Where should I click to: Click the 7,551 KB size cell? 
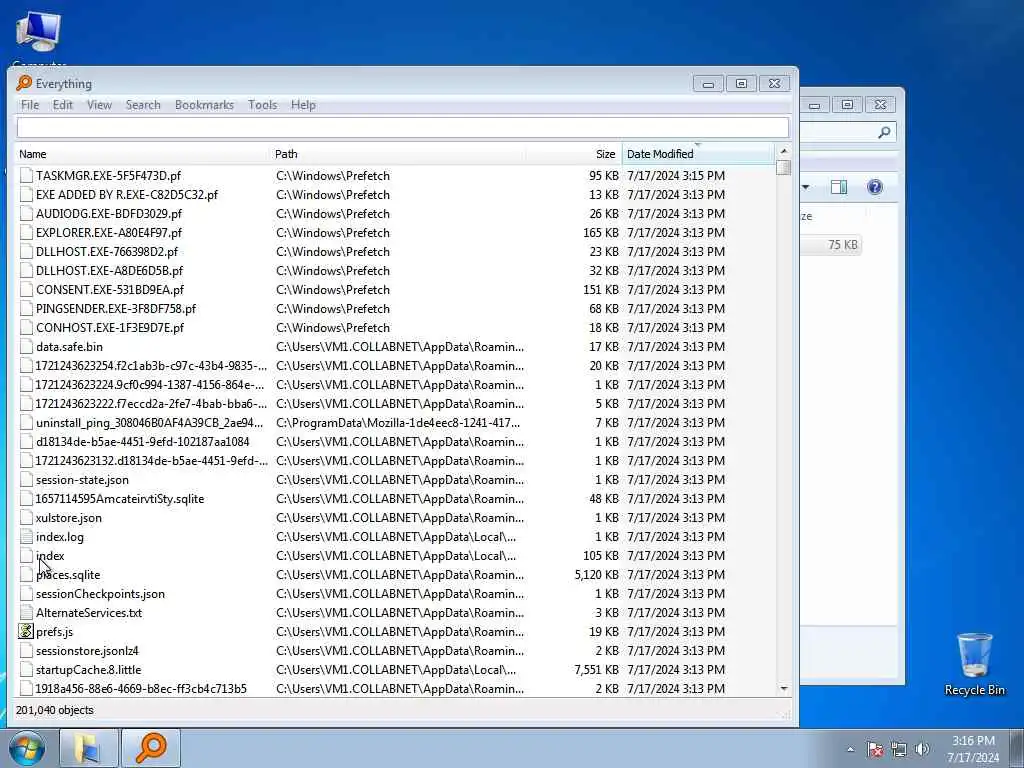[x=596, y=669]
